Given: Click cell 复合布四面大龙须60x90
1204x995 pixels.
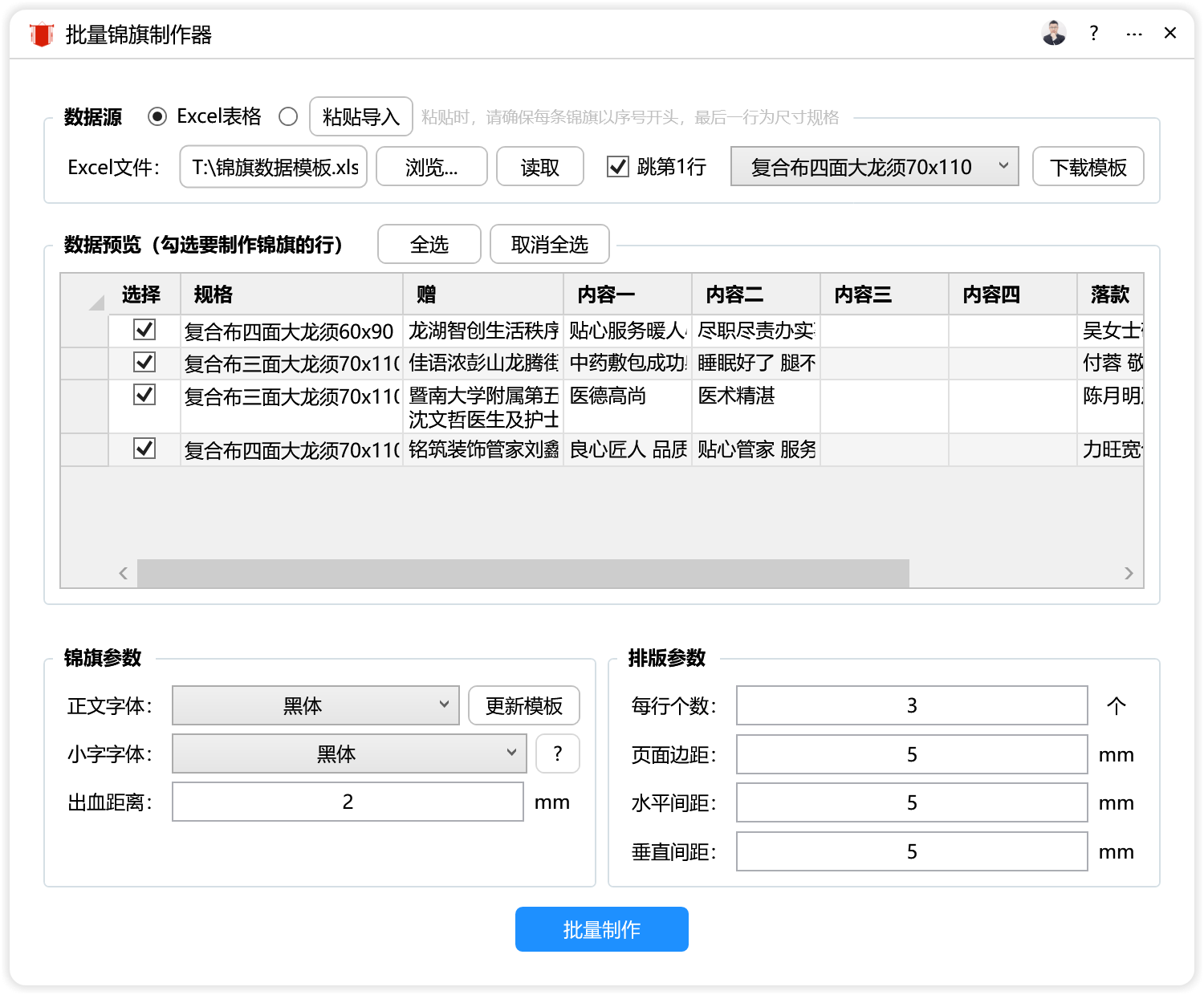Looking at the screenshot, I should [292, 331].
